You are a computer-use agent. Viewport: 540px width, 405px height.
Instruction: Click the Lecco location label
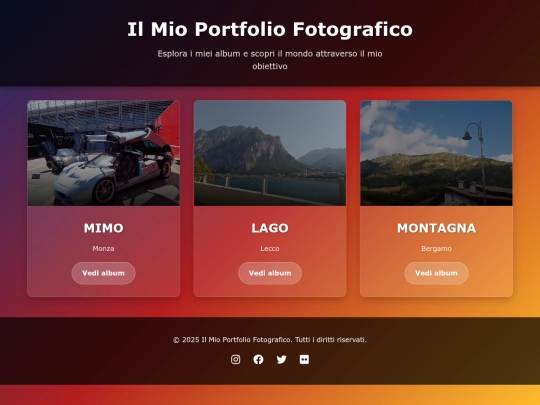coord(270,248)
